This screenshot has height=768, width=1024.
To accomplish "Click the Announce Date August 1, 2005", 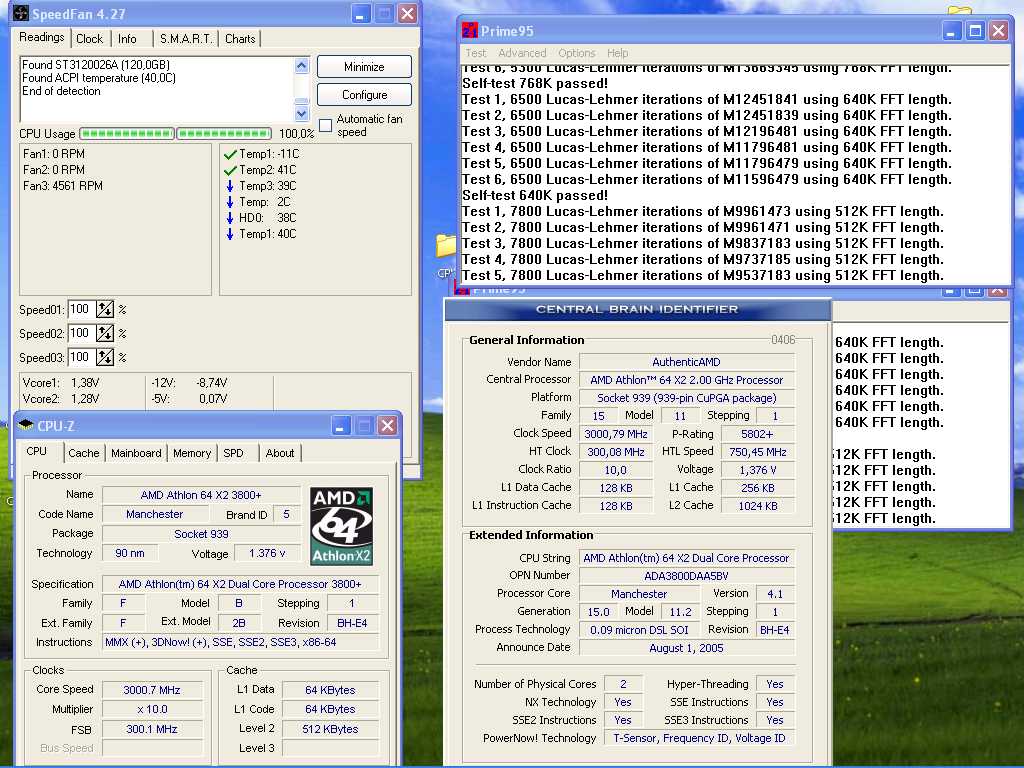I will tap(686, 648).
